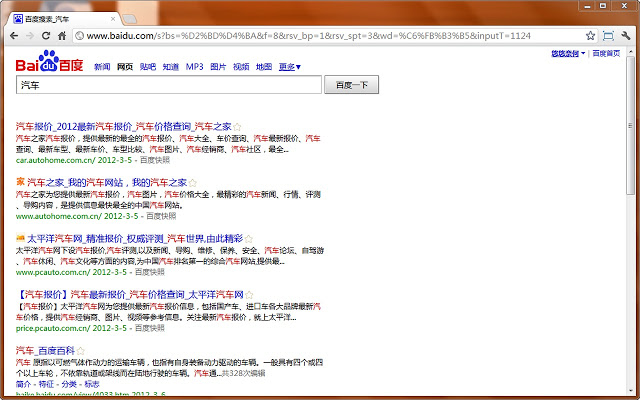640x400 pixels.
Task: Click the green URL www.pcauto.com.cn
Action: pos(53,272)
